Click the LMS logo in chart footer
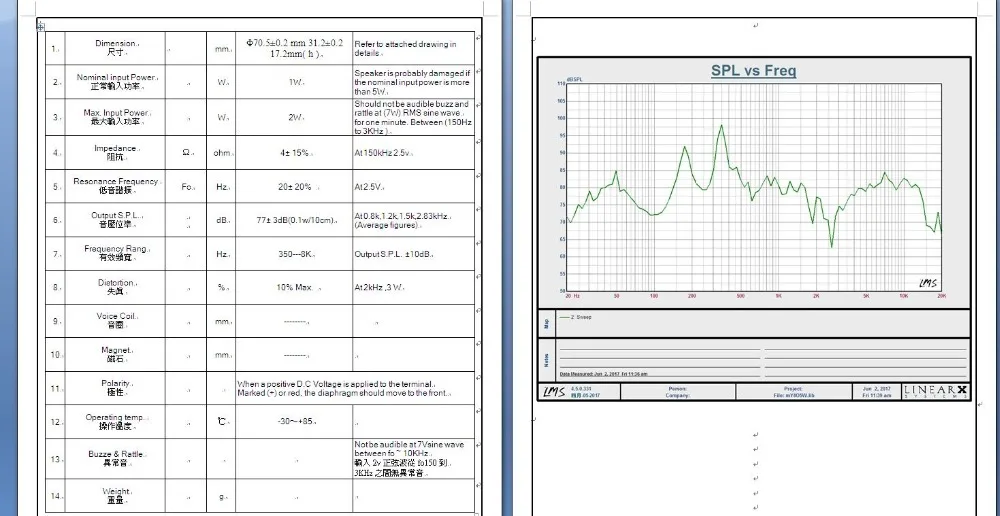Image resolution: width=1000 pixels, height=516 pixels. click(554, 392)
